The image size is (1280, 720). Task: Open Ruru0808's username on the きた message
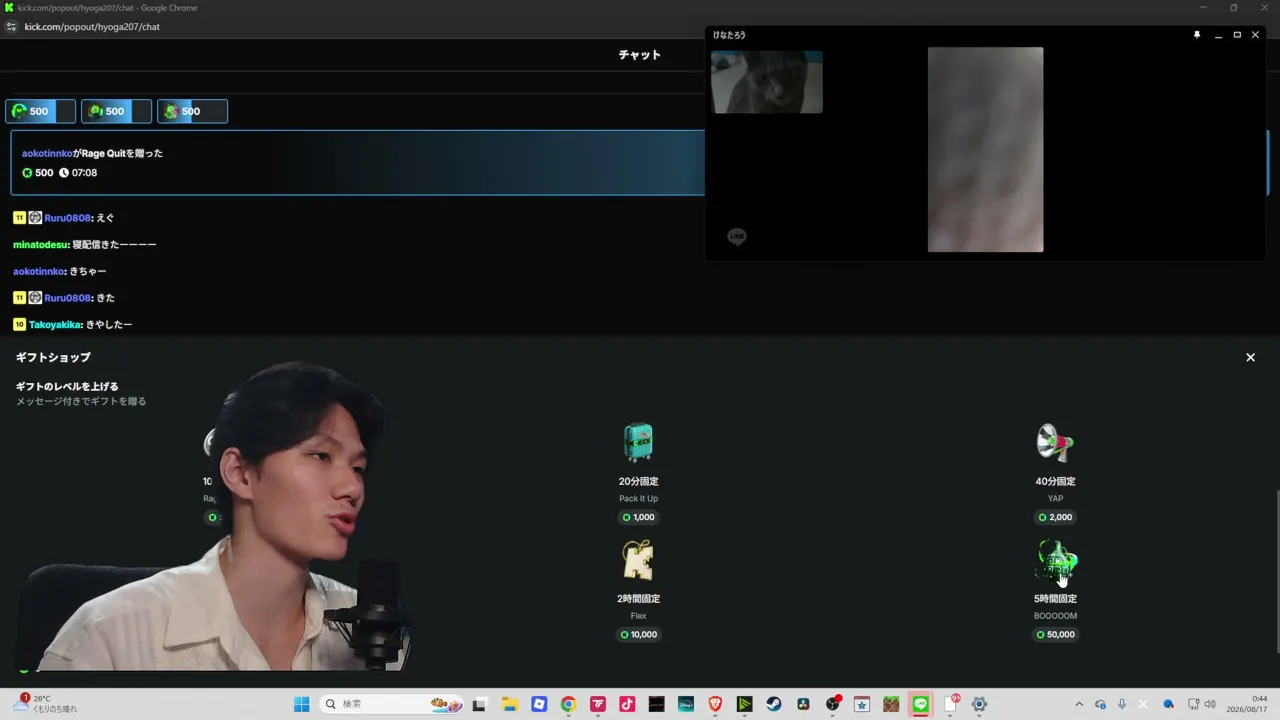click(x=68, y=297)
